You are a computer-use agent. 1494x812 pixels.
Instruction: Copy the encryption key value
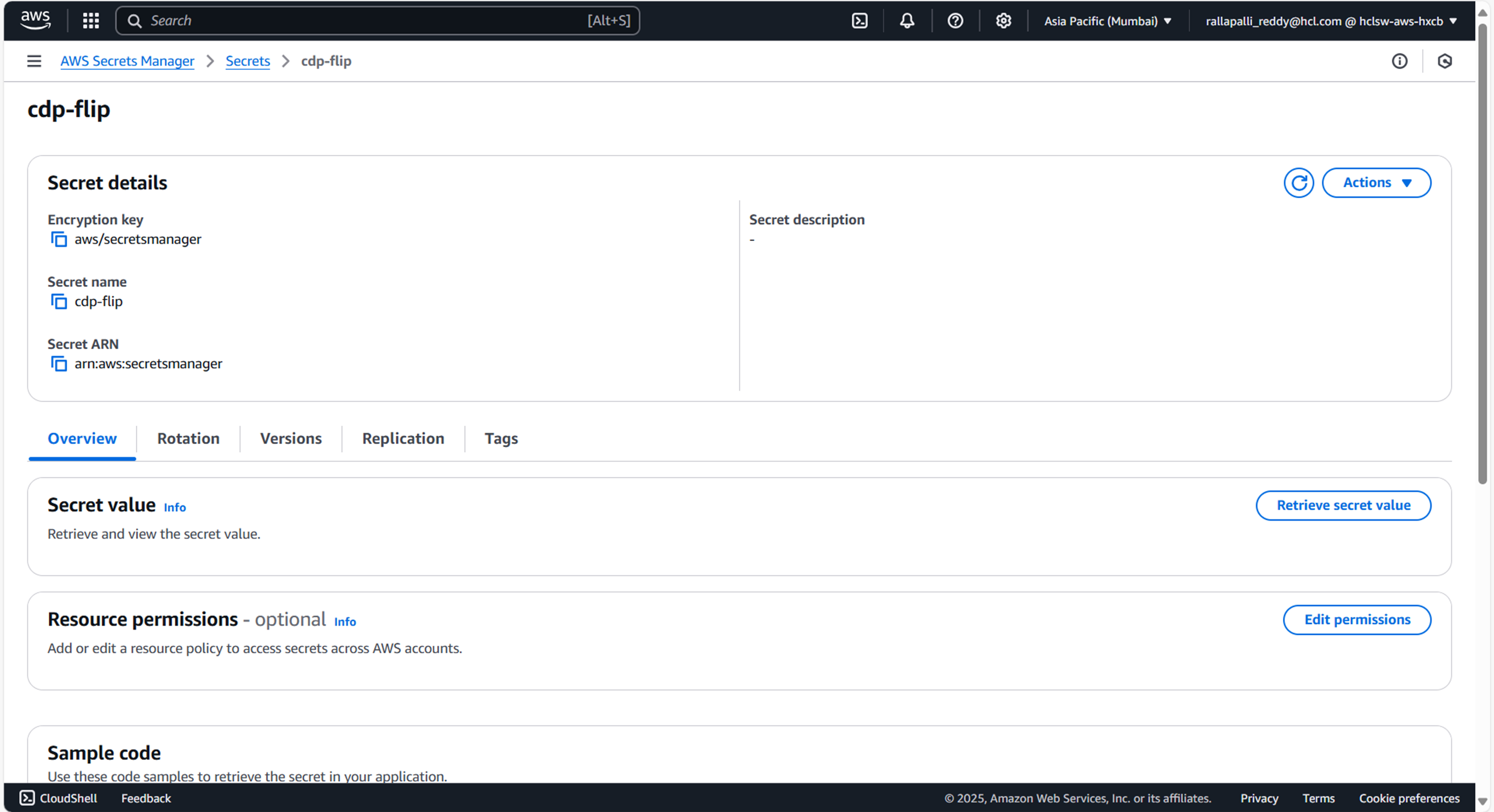tap(59, 239)
